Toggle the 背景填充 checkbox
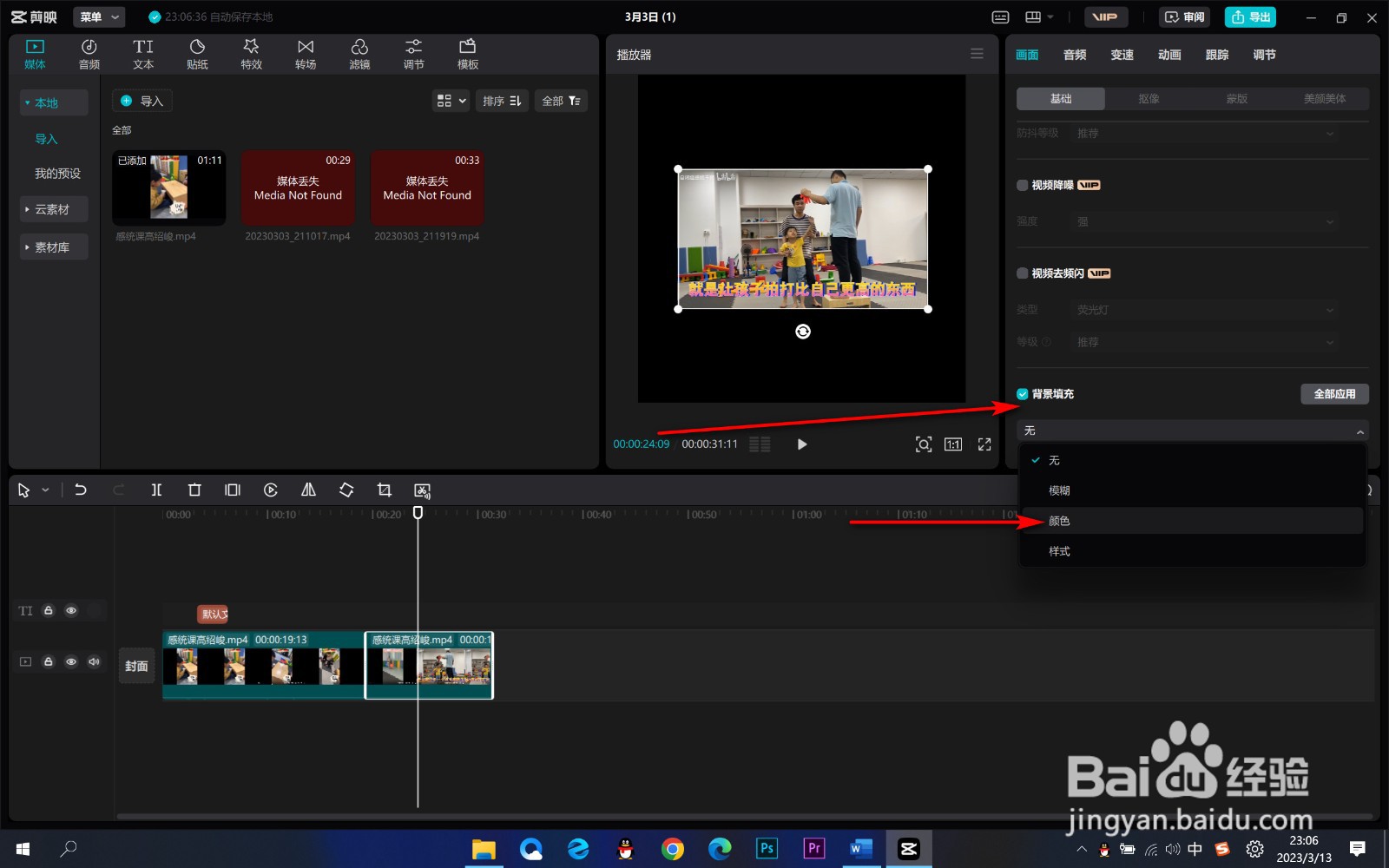 tap(1023, 394)
